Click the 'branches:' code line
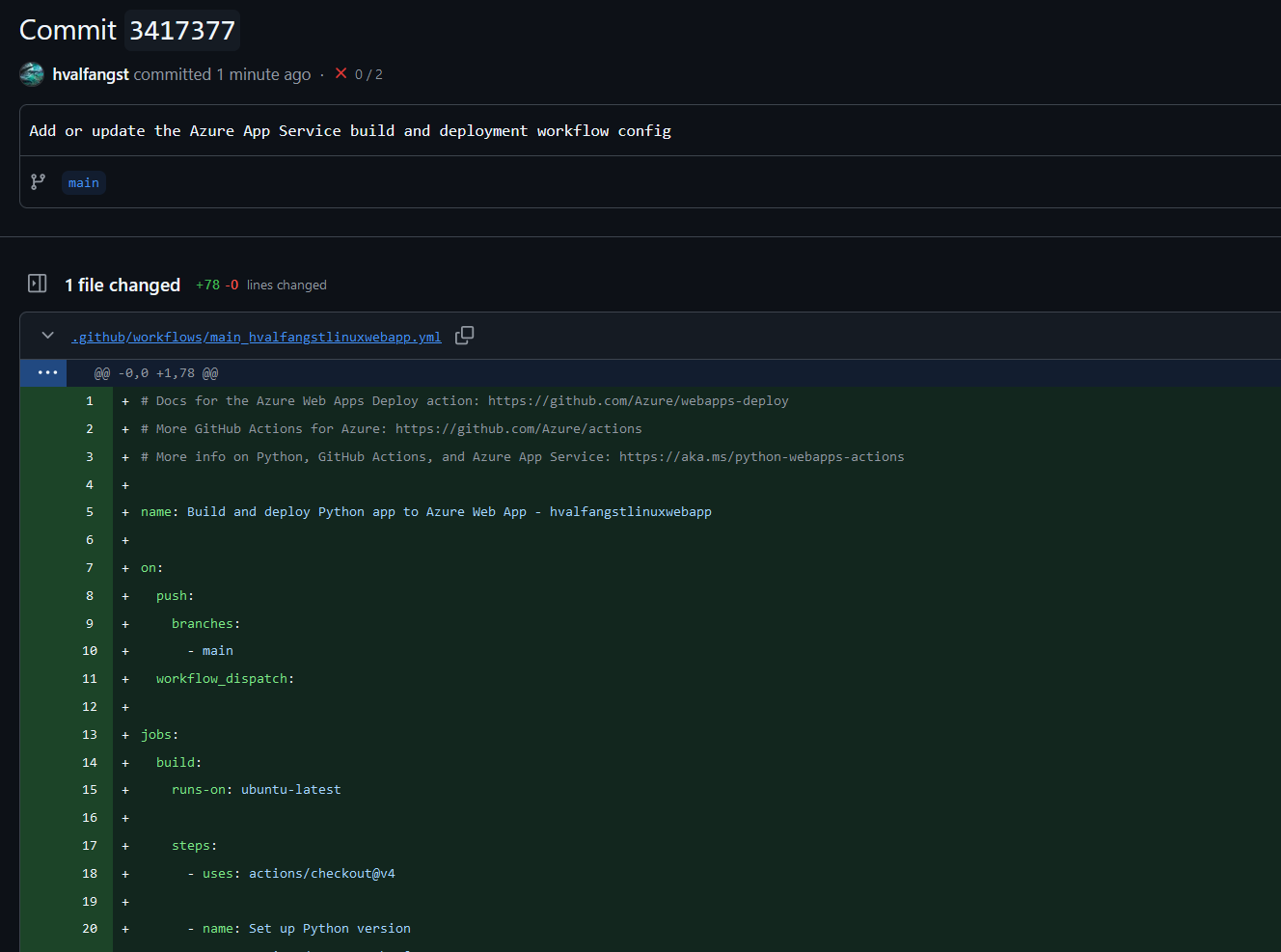The image size is (1281, 952). (x=206, y=624)
